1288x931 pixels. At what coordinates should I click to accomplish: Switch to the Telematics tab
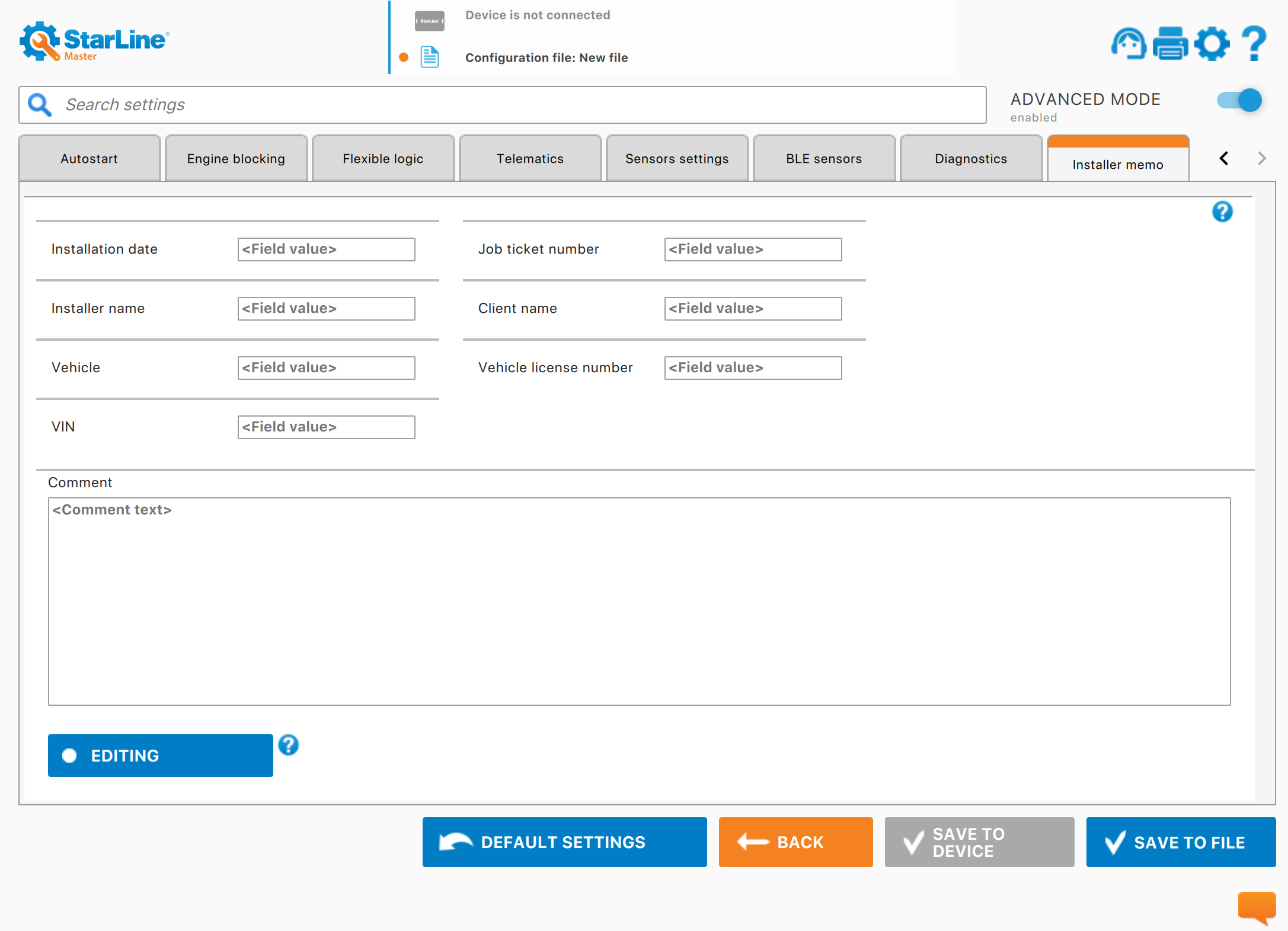click(x=530, y=158)
